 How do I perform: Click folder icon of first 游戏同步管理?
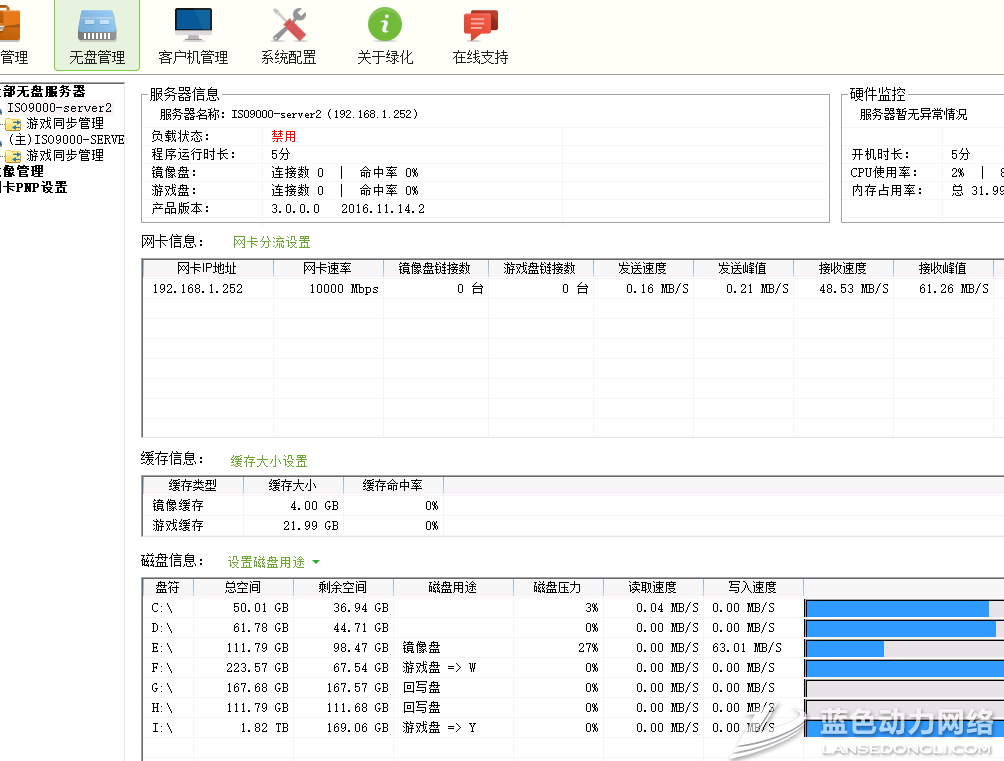tap(13, 124)
